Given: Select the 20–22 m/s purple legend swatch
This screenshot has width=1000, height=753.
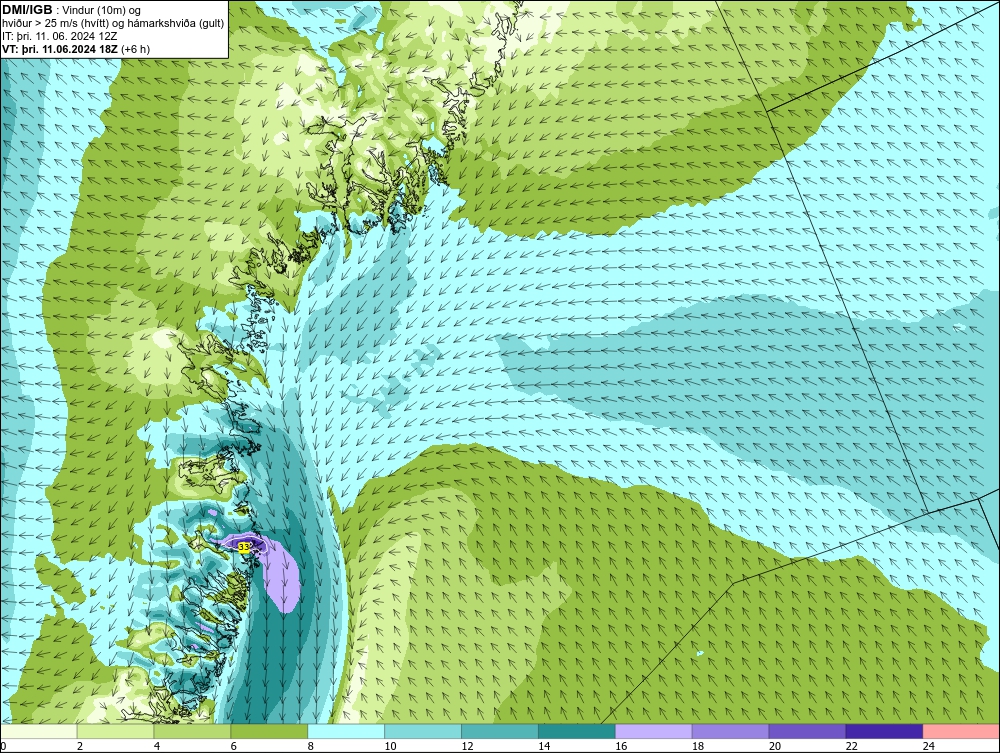Looking at the screenshot, I should (807, 731).
